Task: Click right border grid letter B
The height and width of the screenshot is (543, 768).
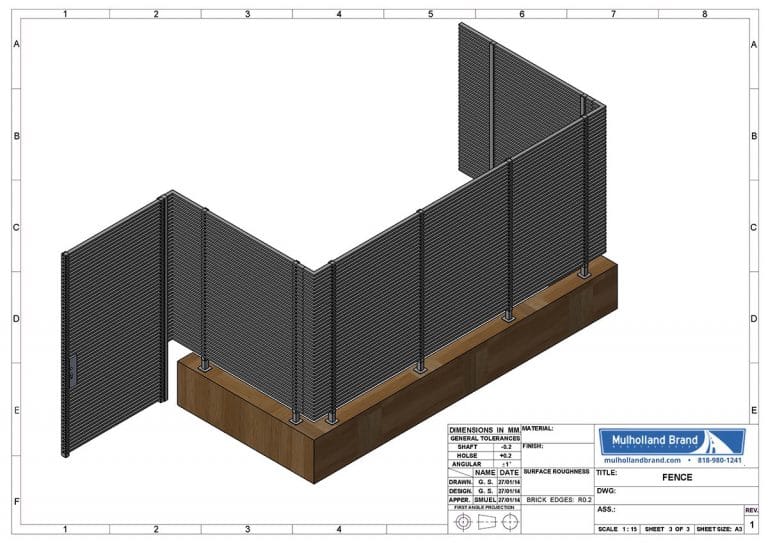Action: [x=754, y=136]
